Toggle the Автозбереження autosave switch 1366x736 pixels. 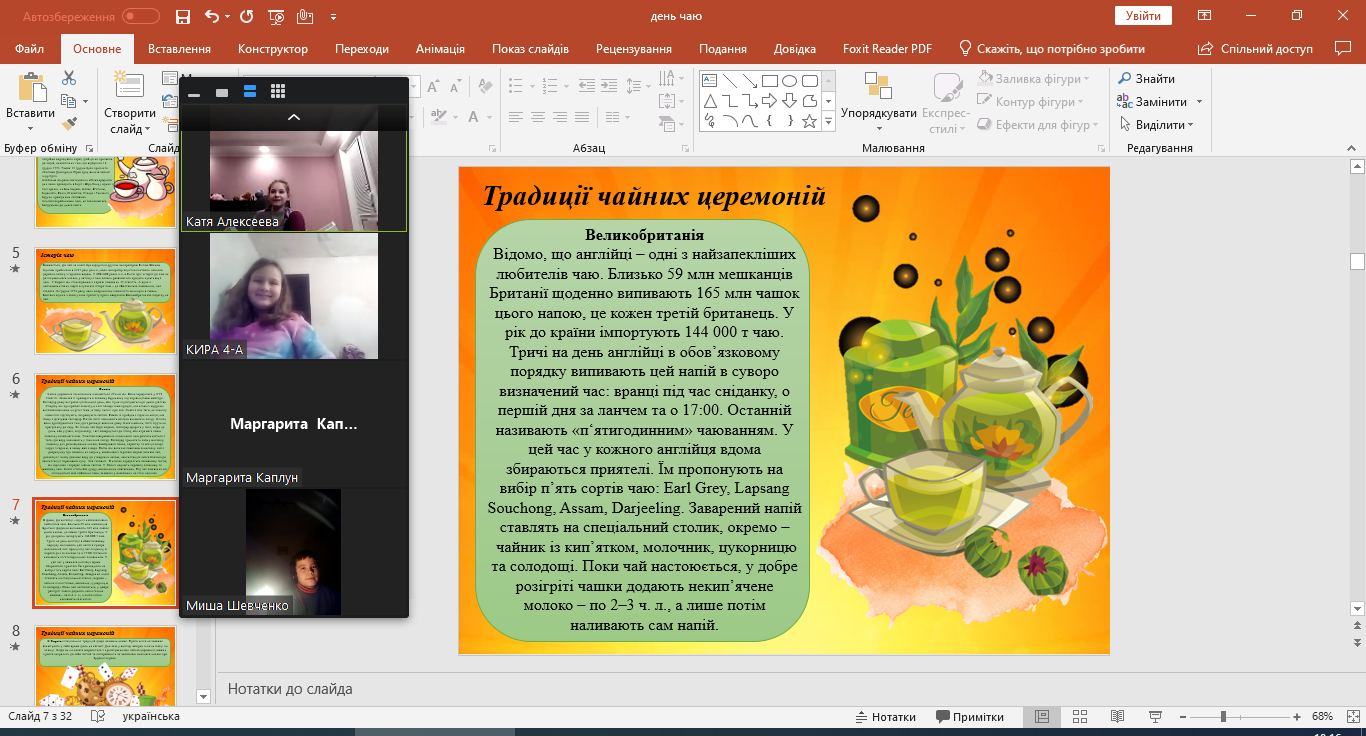tap(140, 16)
